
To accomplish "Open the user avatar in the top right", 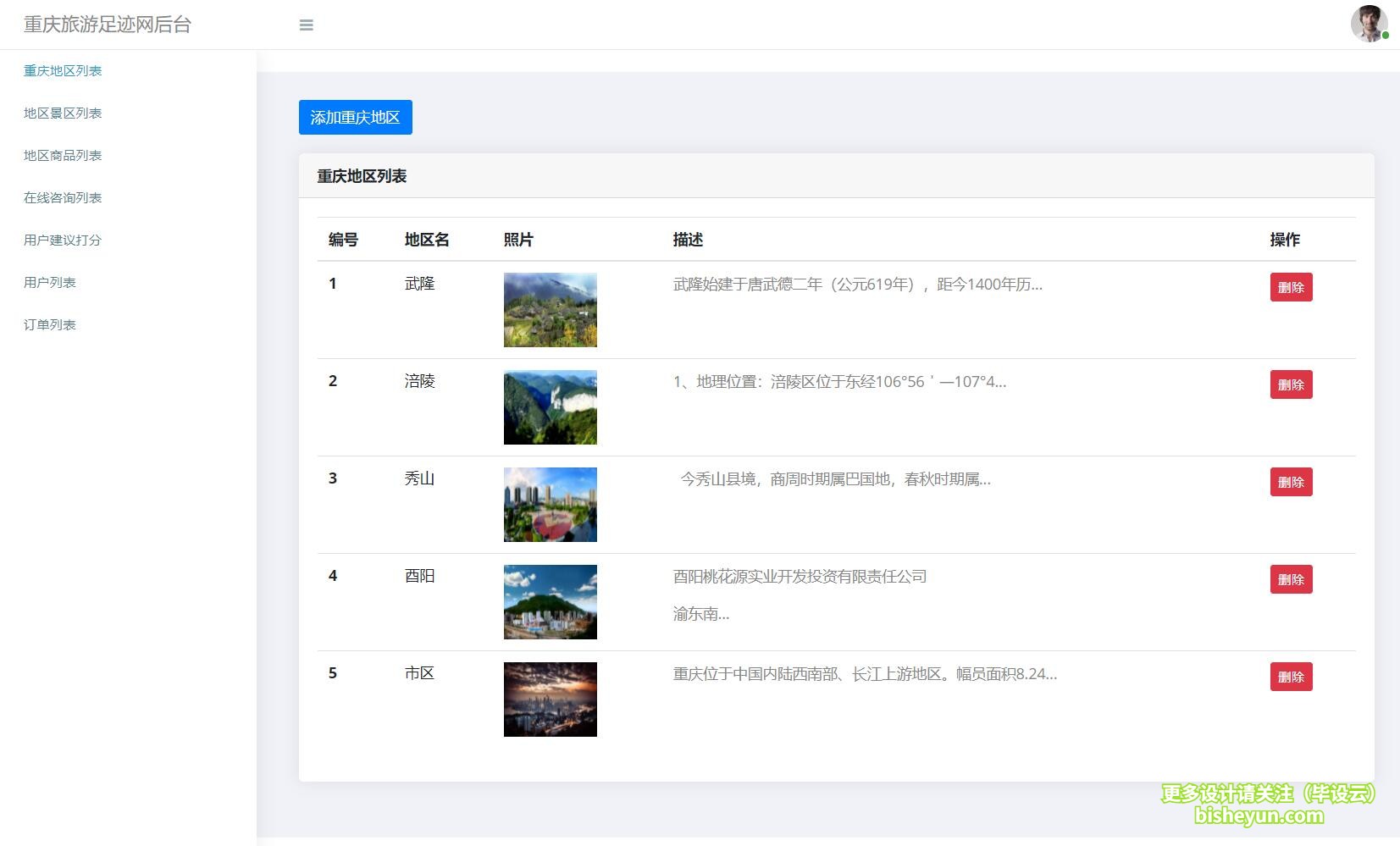I will [1369, 24].
